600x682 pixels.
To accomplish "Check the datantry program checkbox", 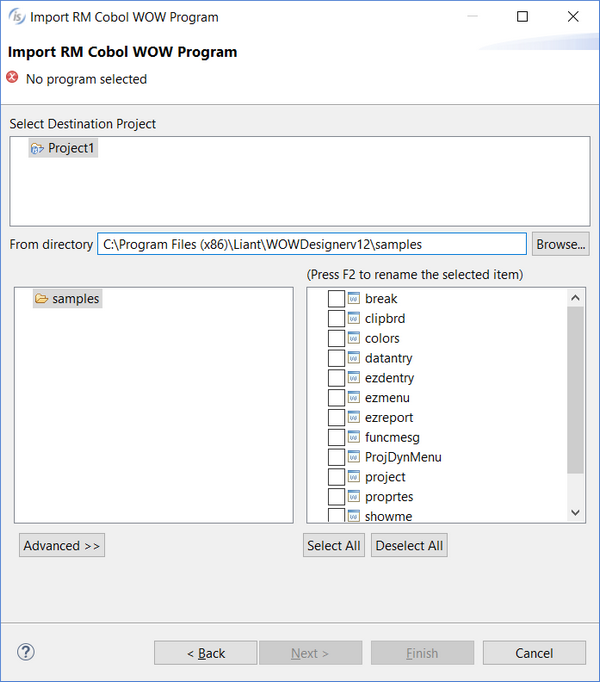I will (336, 358).
